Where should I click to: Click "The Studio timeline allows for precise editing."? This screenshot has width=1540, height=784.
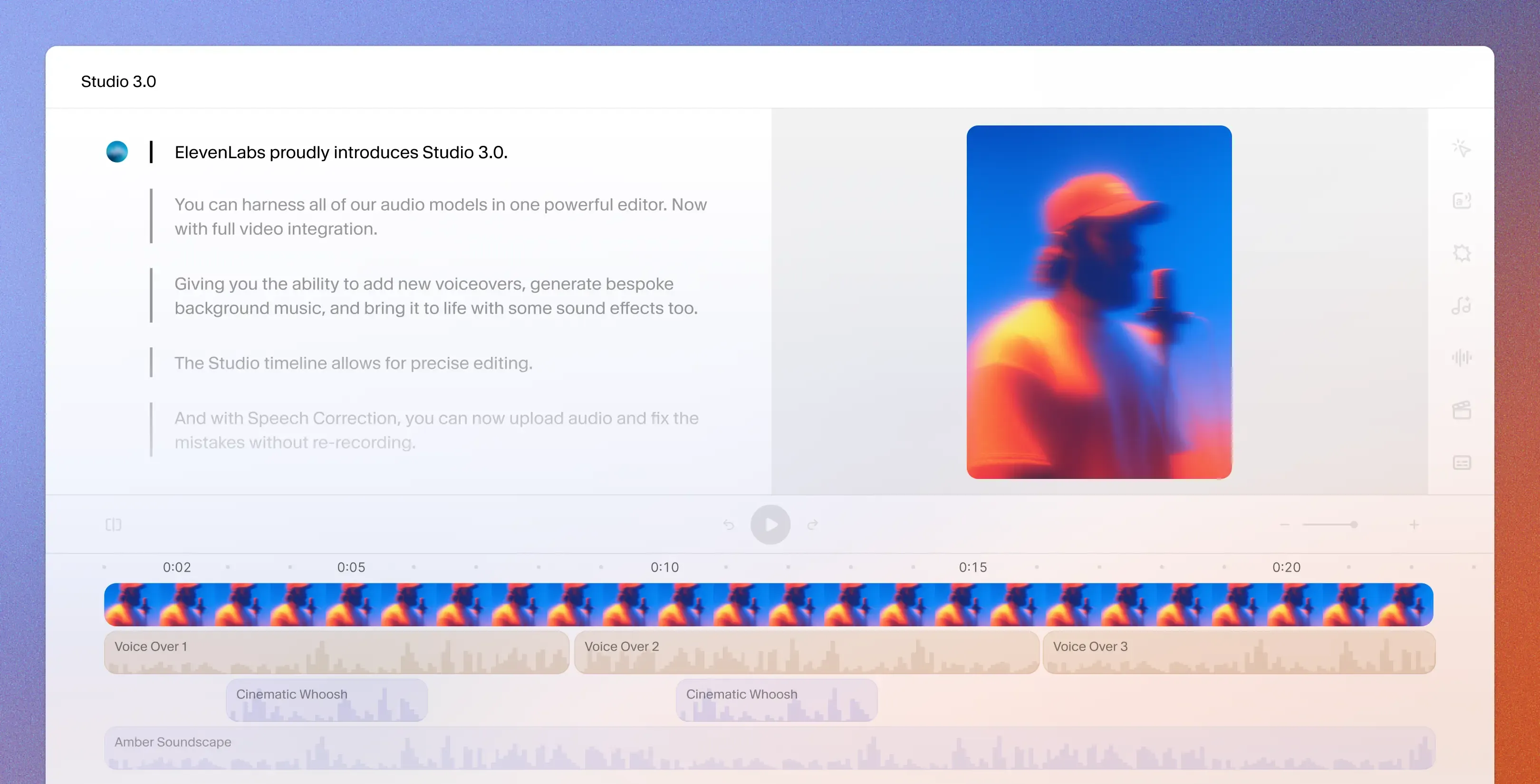(353, 363)
